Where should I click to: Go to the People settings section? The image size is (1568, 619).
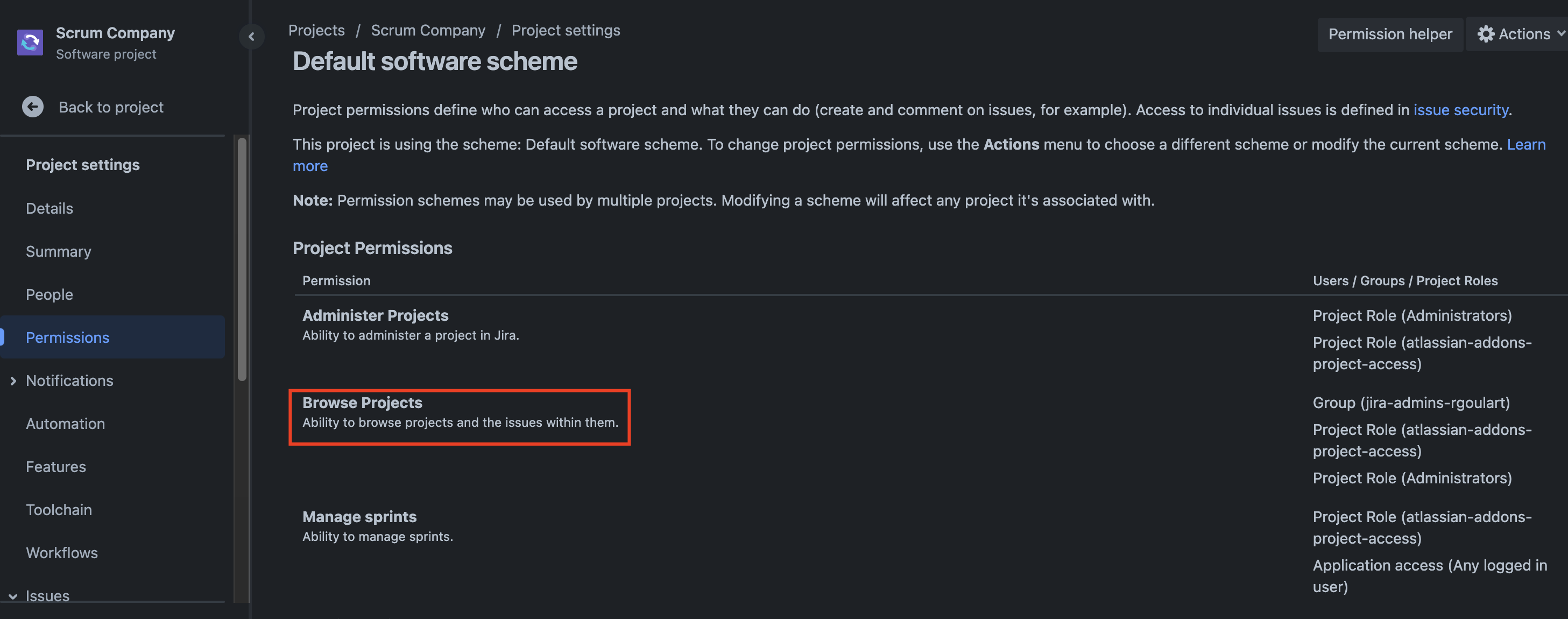click(x=48, y=294)
